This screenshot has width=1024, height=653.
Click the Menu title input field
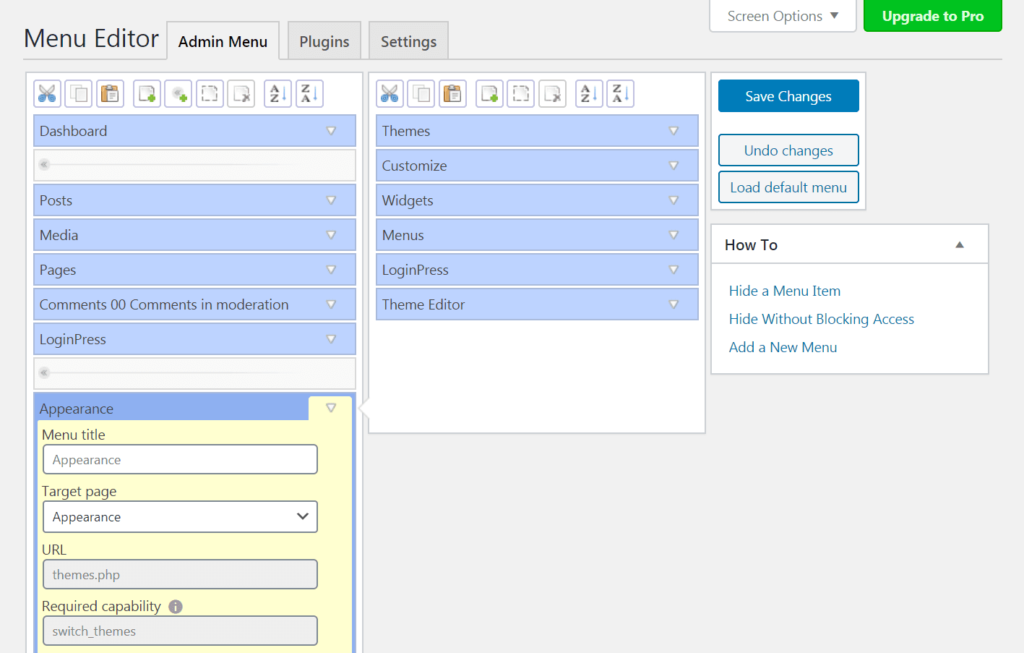[x=180, y=459]
